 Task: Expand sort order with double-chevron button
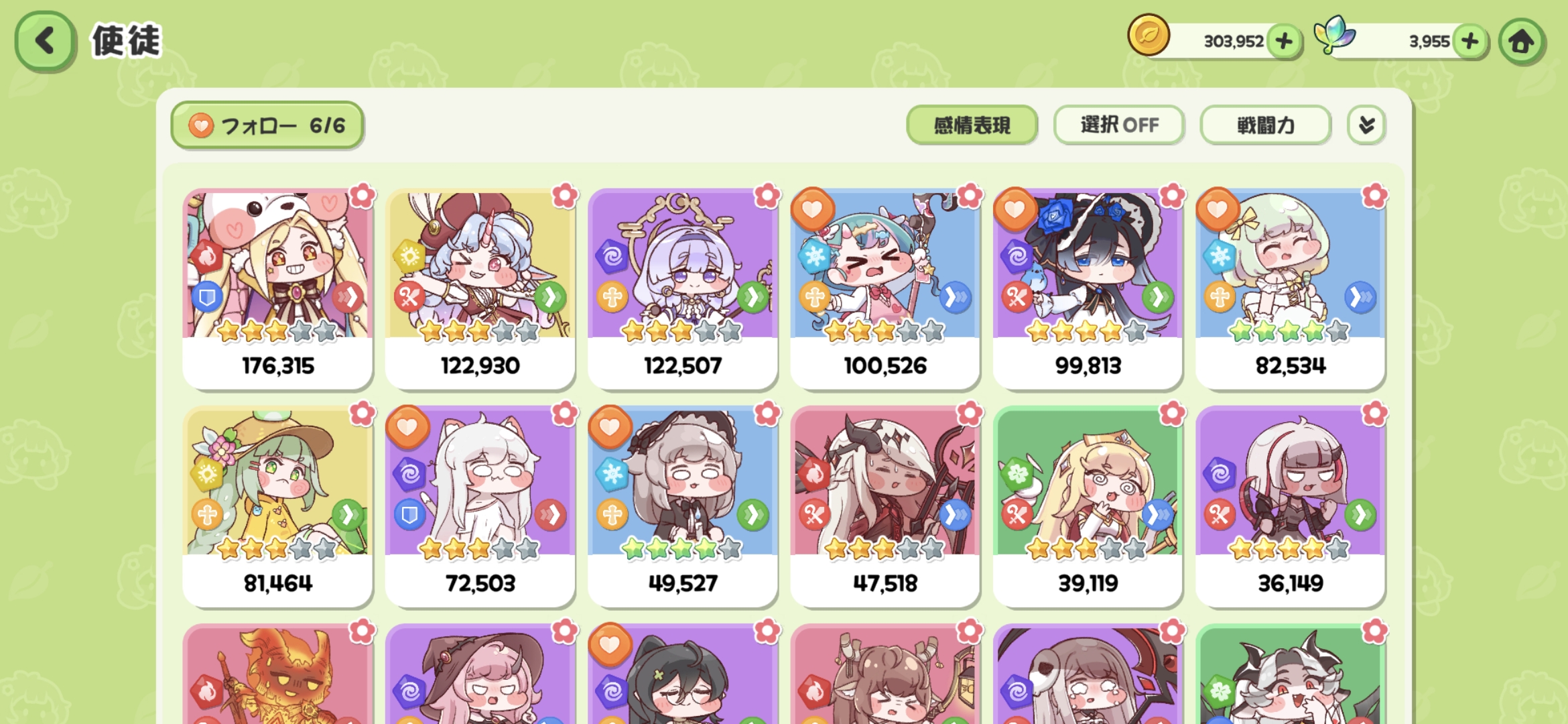point(1366,125)
